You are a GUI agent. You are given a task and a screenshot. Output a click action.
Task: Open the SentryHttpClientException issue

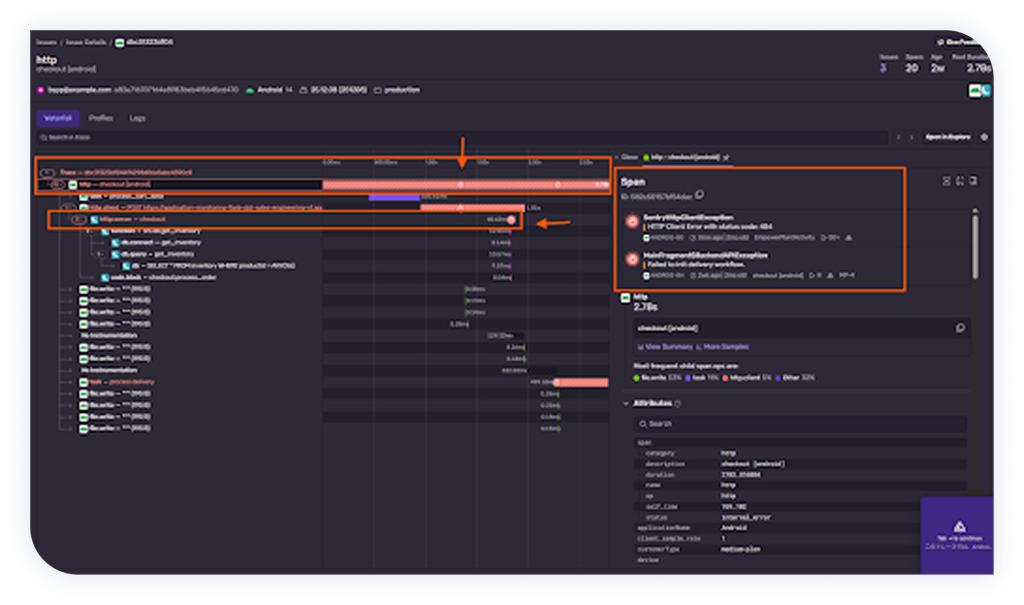[688, 217]
